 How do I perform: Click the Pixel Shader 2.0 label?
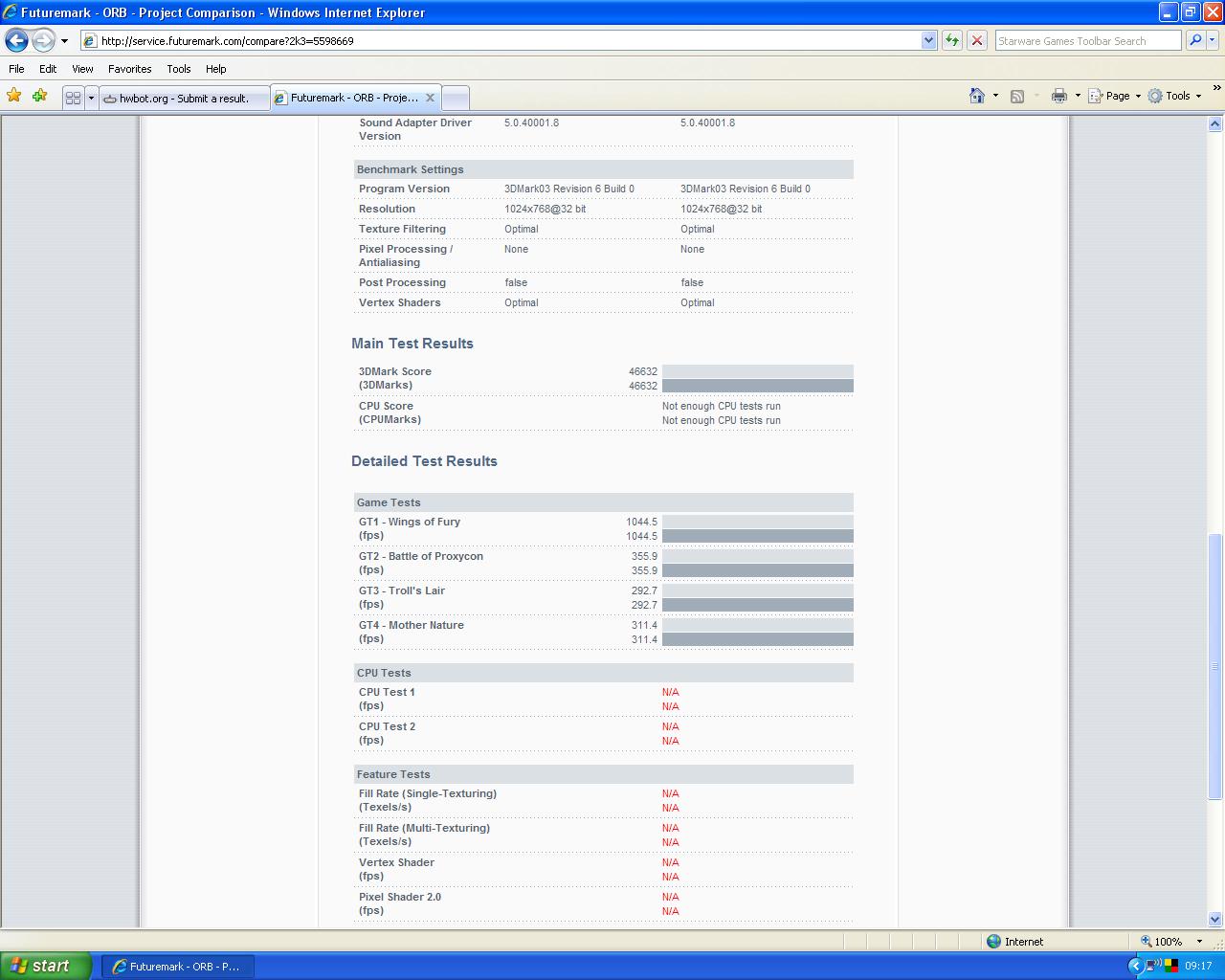tap(400, 897)
